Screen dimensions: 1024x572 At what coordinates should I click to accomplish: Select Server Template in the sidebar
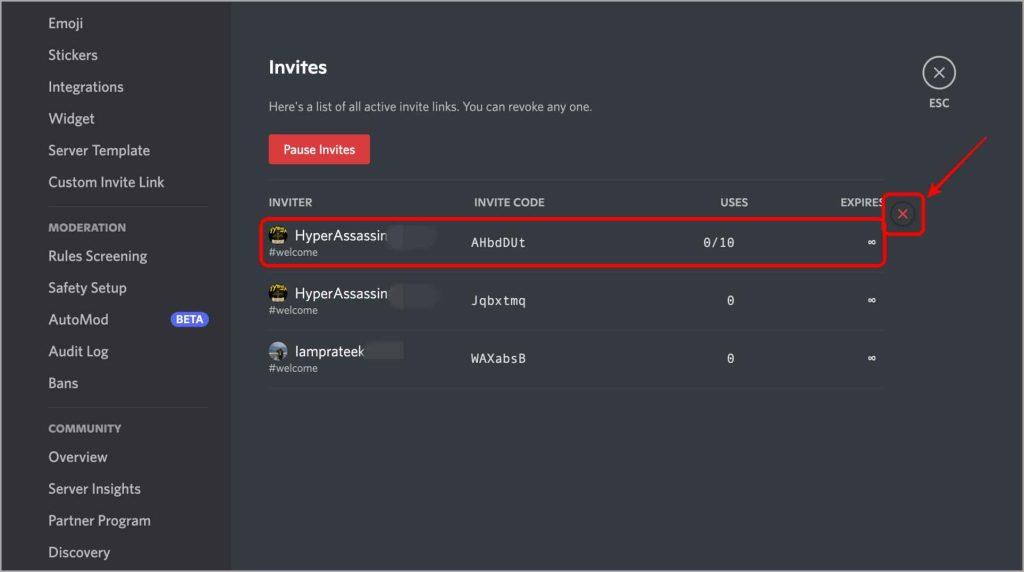(x=99, y=150)
